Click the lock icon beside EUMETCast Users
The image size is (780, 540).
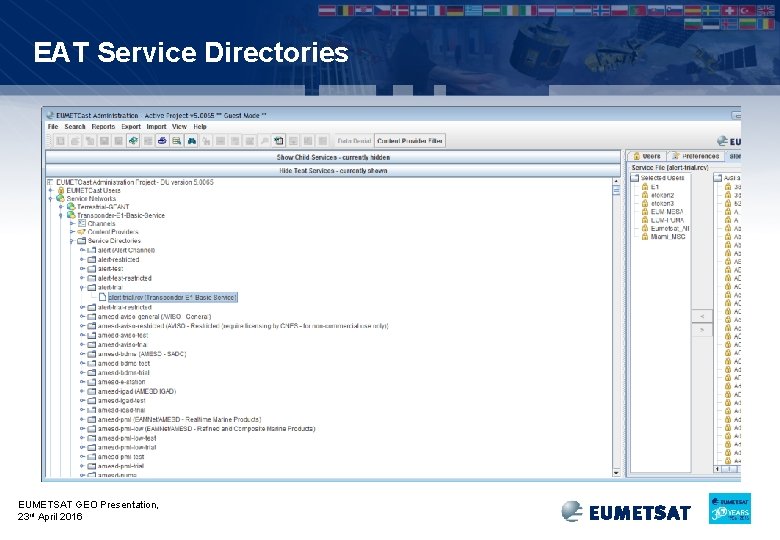[x=61, y=190]
